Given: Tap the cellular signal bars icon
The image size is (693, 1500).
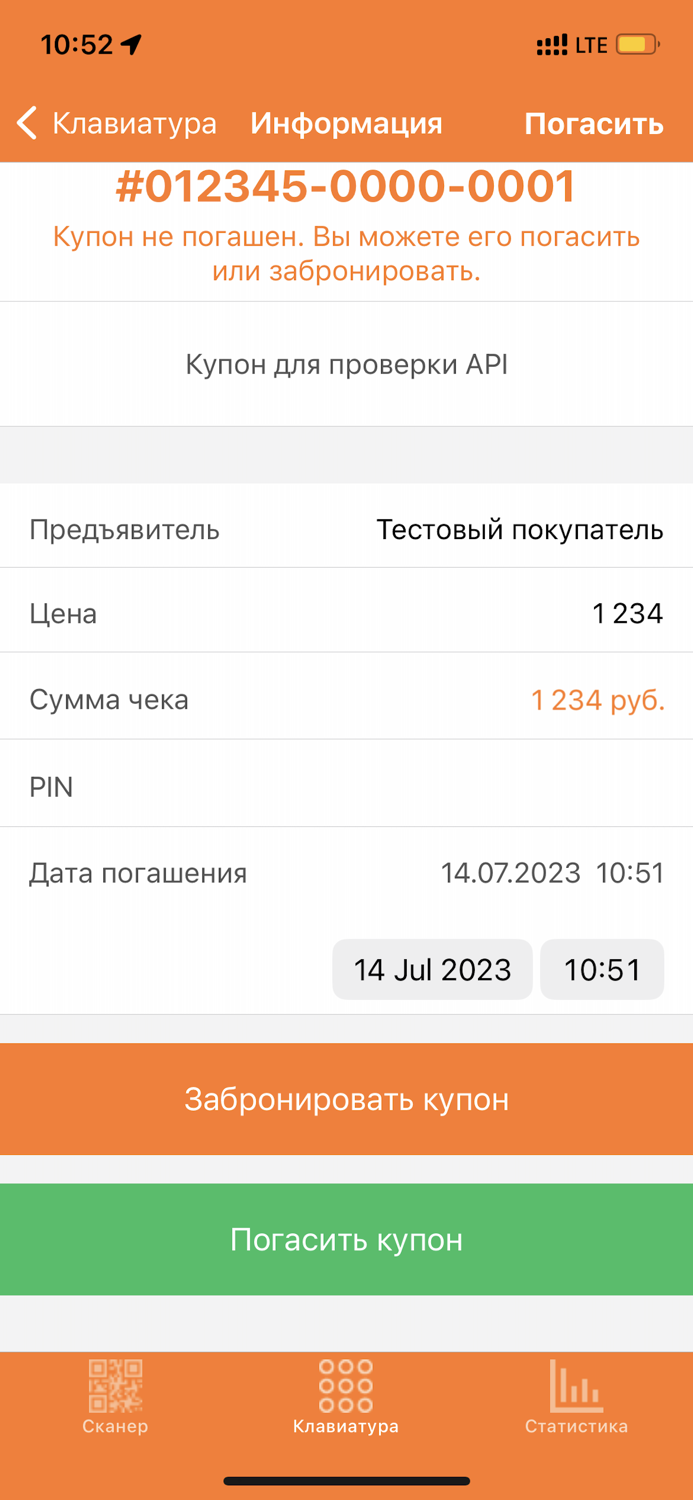Looking at the screenshot, I should [552, 44].
